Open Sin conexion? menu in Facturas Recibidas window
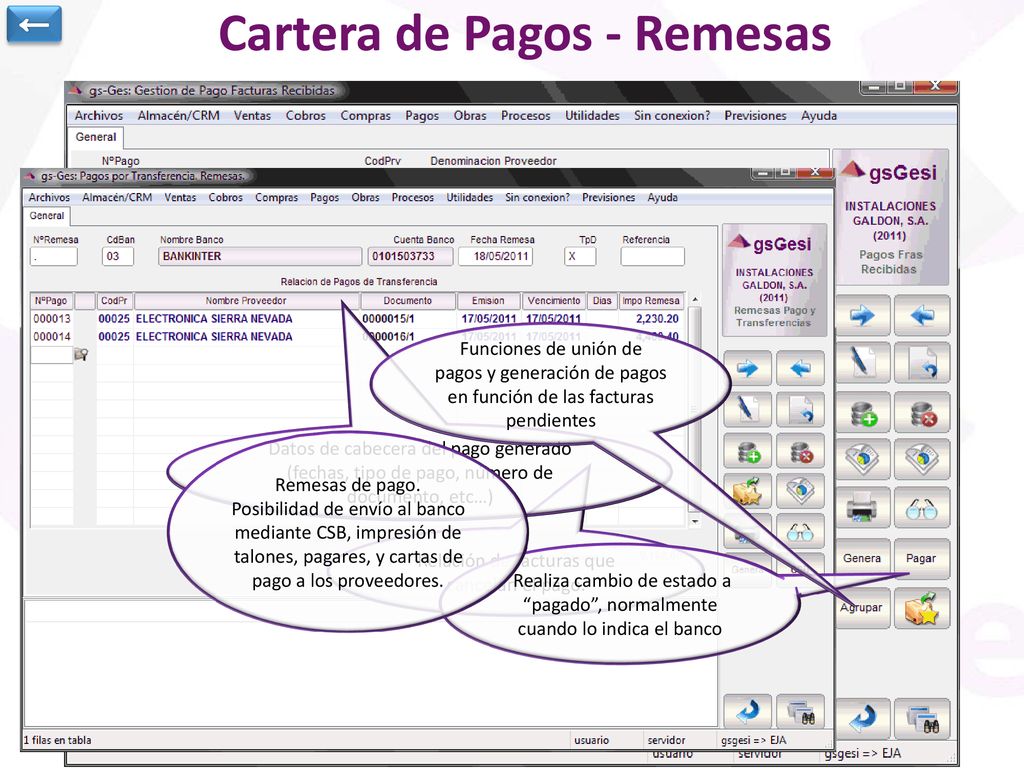The height and width of the screenshot is (768, 1024). click(672, 116)
